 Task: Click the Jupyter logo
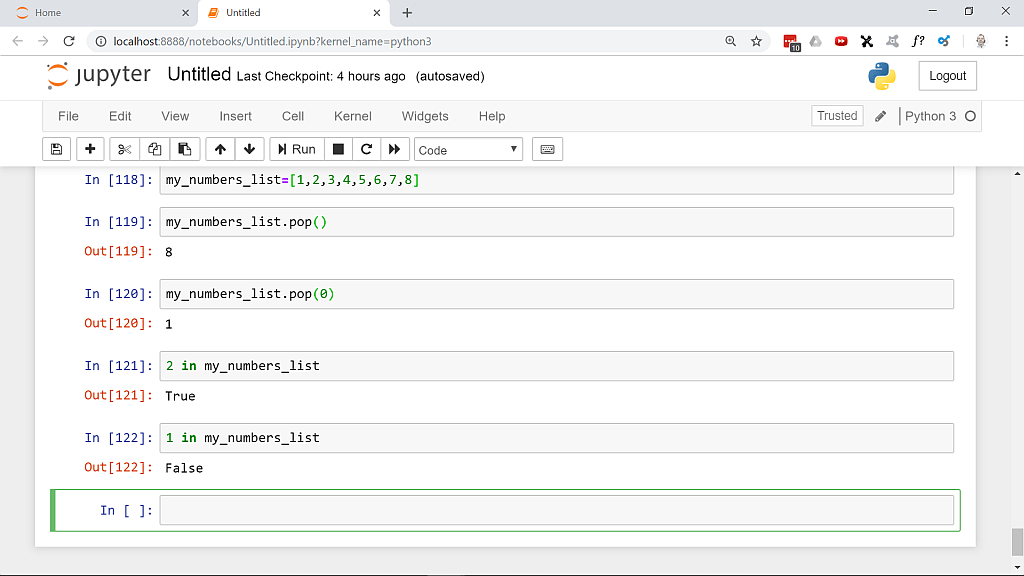[x=99, y=76]
